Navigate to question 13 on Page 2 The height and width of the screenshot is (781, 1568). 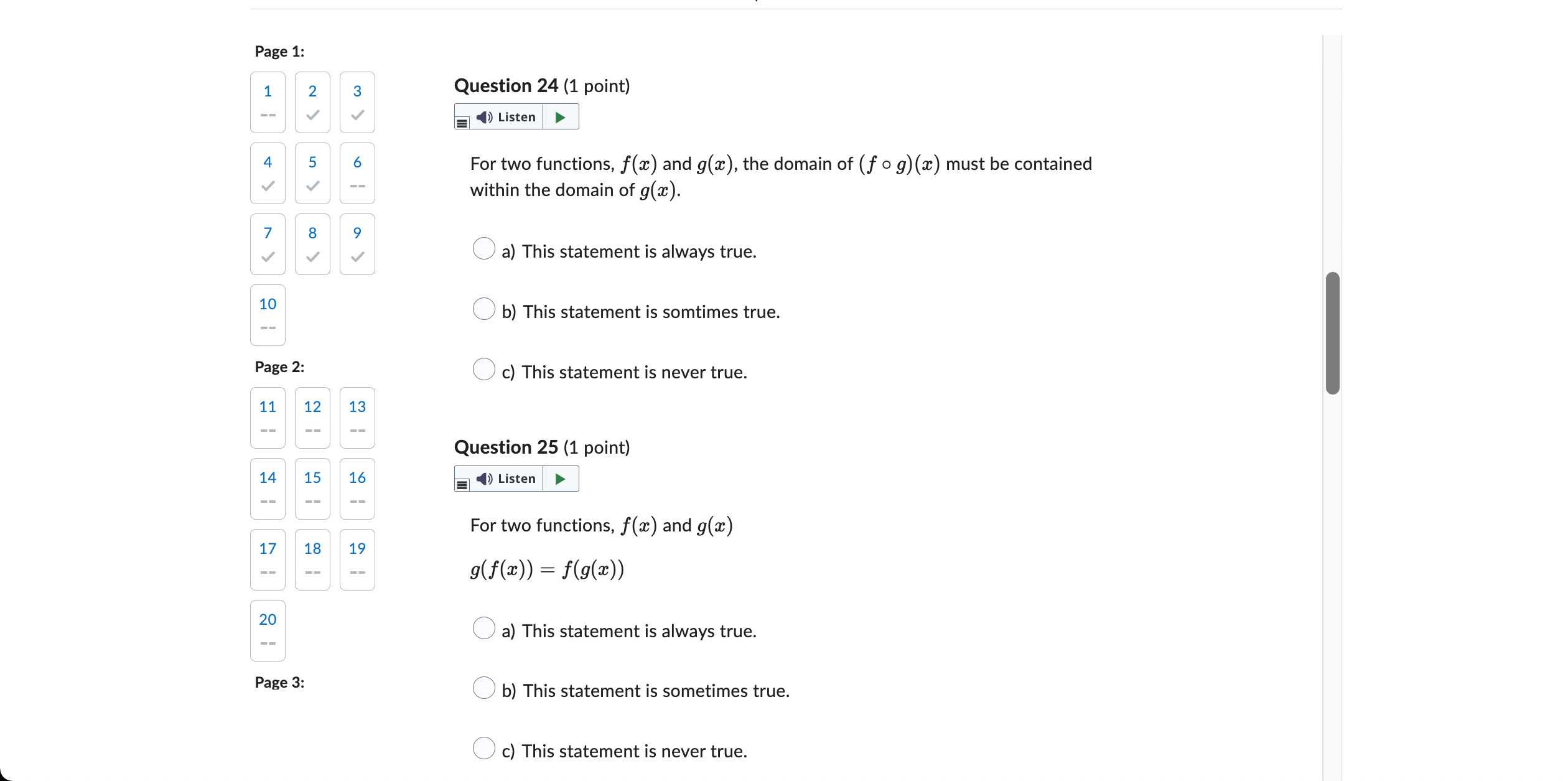(x=357, y=418)
